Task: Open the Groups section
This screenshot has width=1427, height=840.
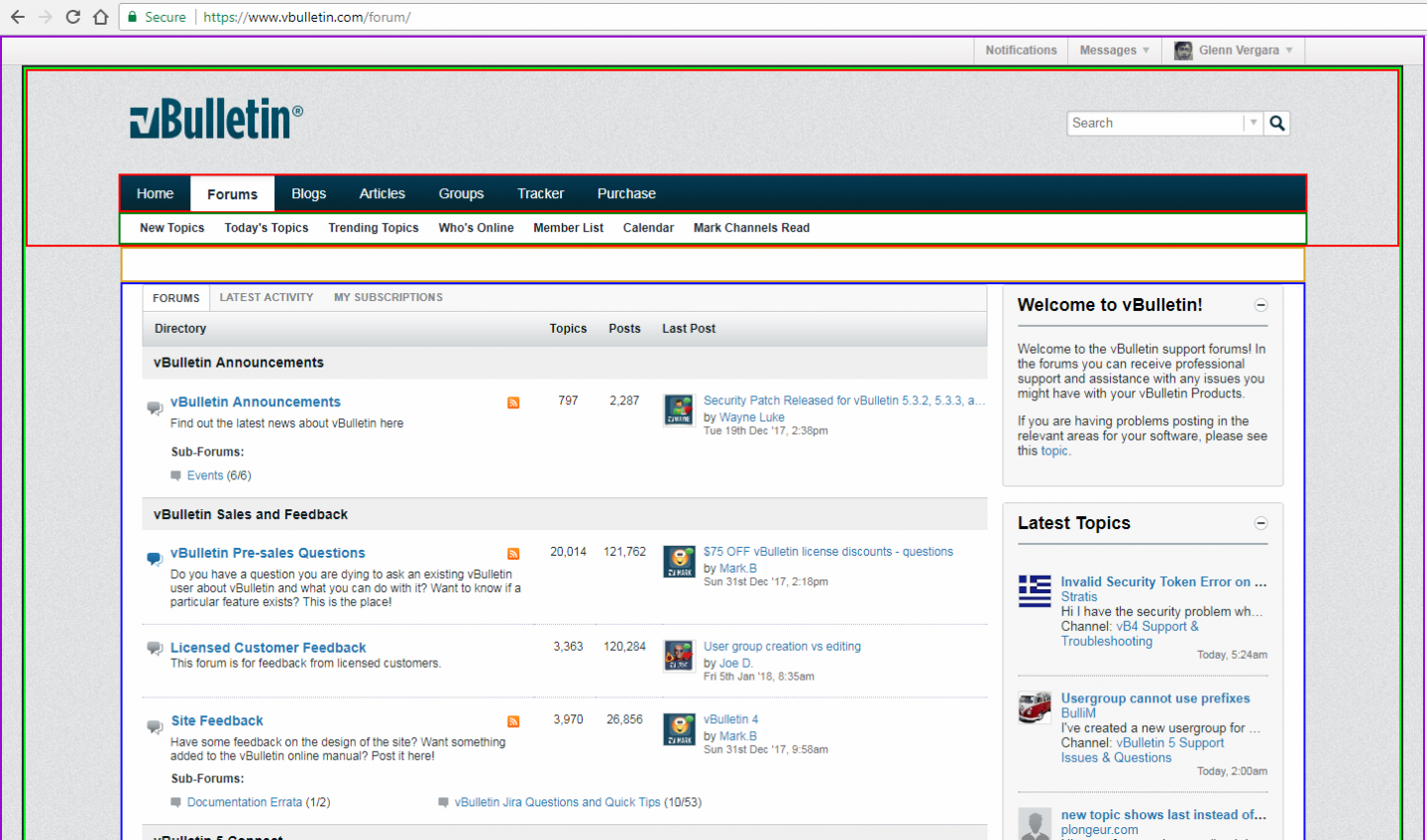Action: pyautogui.click(x=462, y=194)
